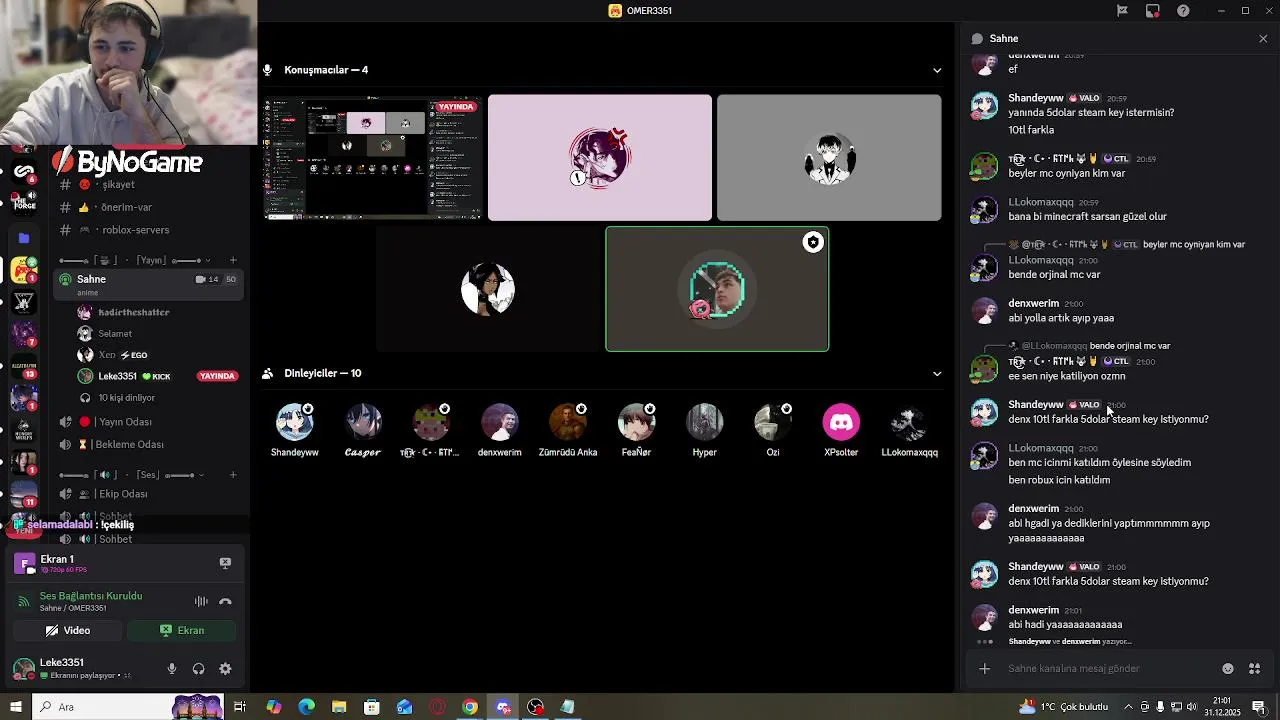
Task: Open the Forge server icon
Action: 24,203
